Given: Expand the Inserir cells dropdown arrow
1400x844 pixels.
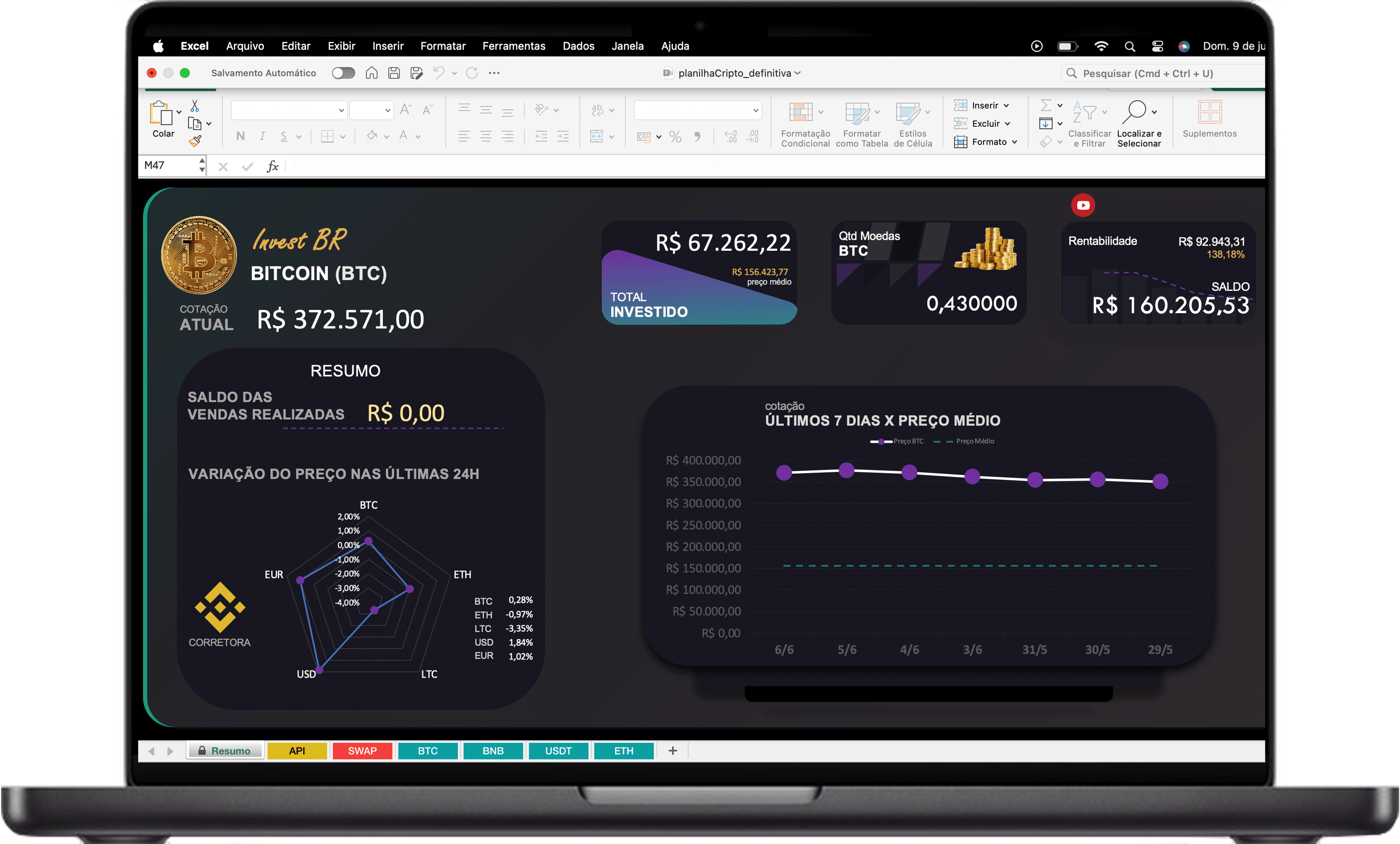Looking at the screenshot, I should 1006,106.
